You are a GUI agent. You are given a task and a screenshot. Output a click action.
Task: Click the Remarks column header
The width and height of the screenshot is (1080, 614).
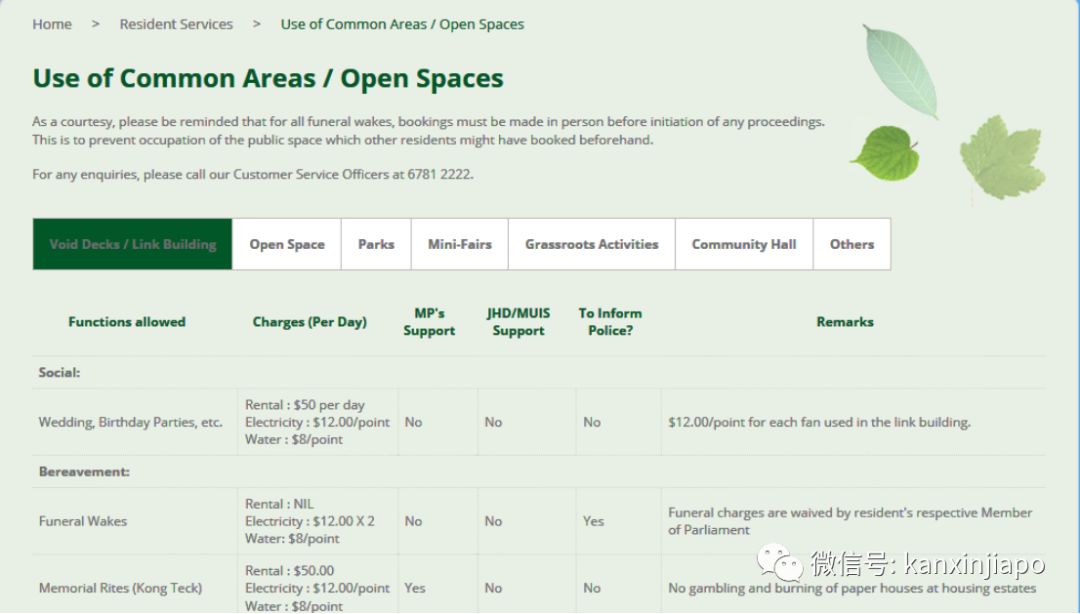tap(845, 322)
